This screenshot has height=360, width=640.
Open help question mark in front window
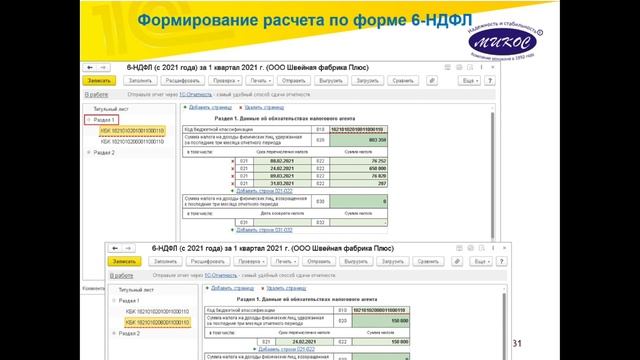pyautogui.click(x=502, y=261)
